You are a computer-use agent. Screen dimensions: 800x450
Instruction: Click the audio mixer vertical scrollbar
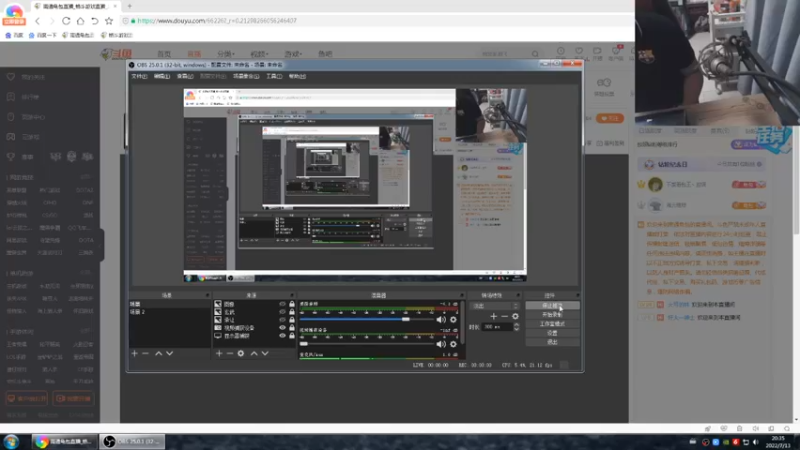(462, 322)
